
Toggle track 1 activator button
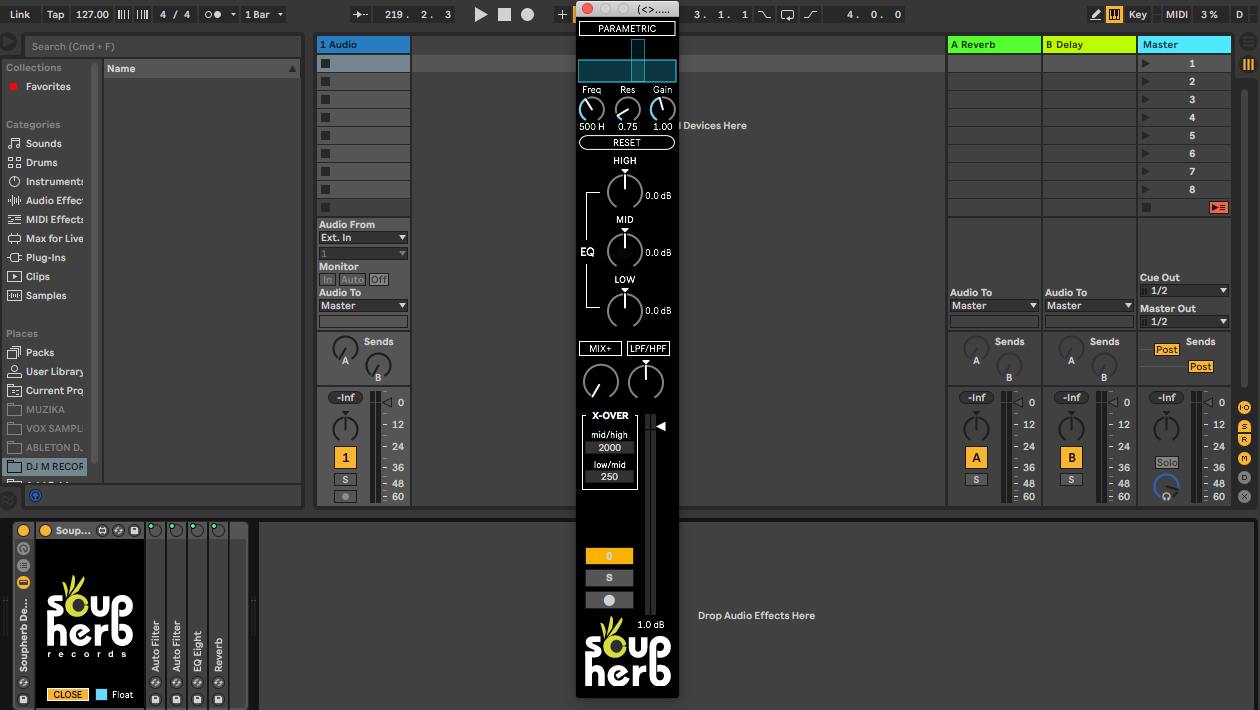tap(345, 458)
